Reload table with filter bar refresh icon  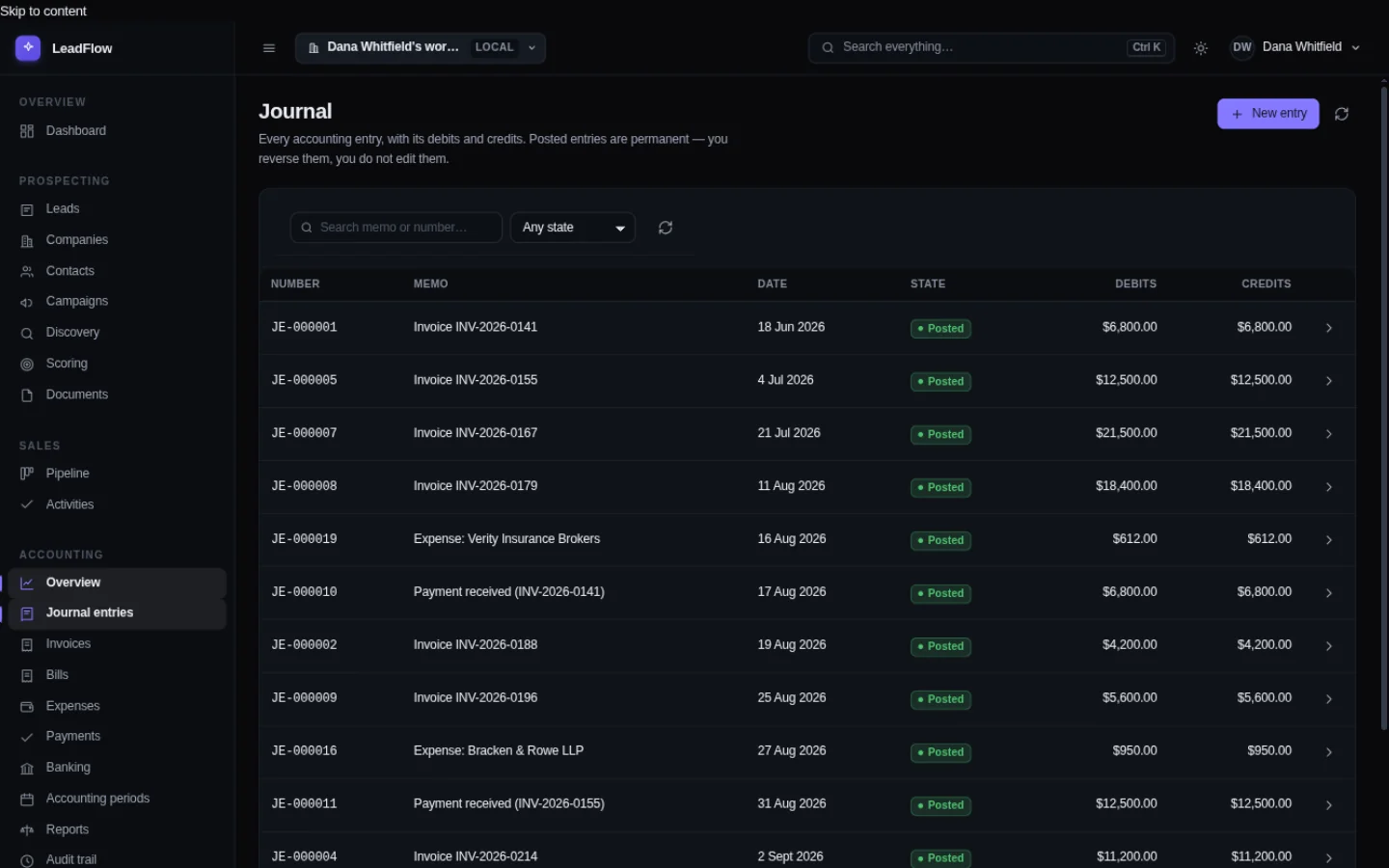(x=666, y=228)
